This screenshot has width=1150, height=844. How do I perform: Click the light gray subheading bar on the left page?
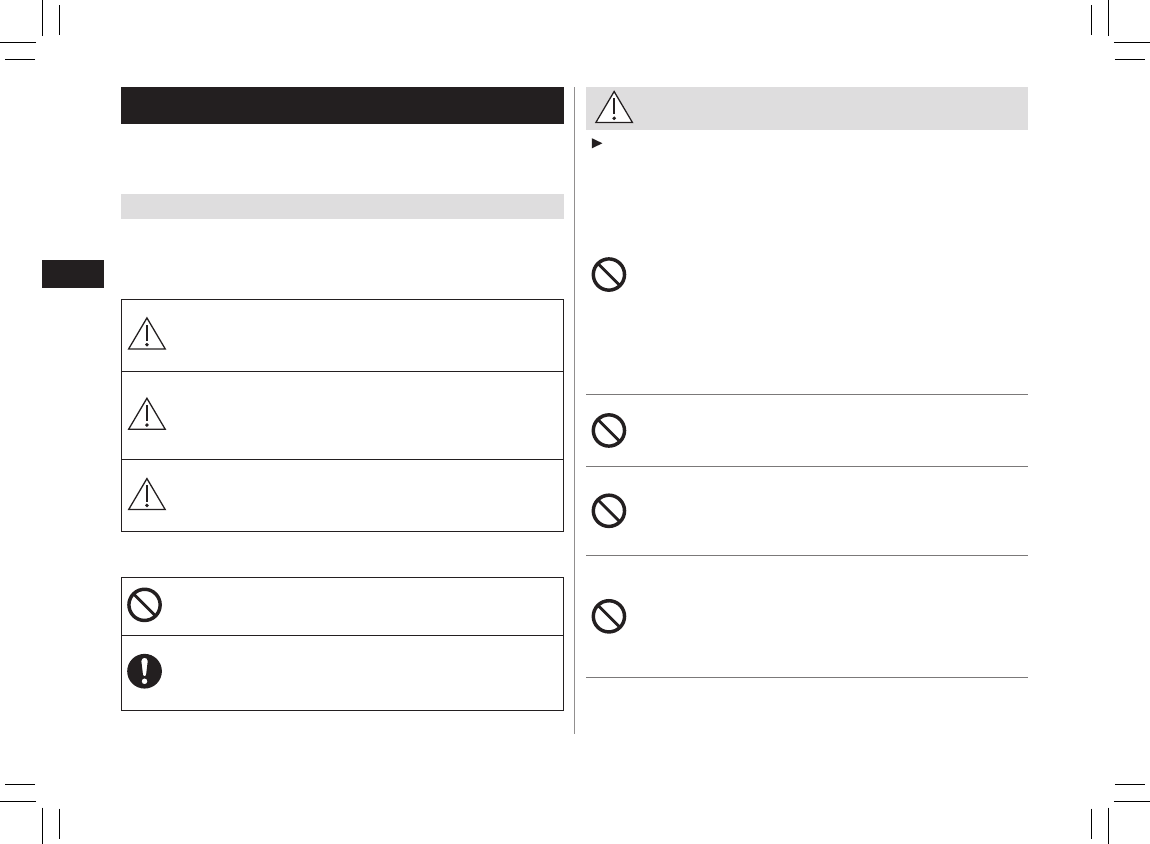[342, 206]
